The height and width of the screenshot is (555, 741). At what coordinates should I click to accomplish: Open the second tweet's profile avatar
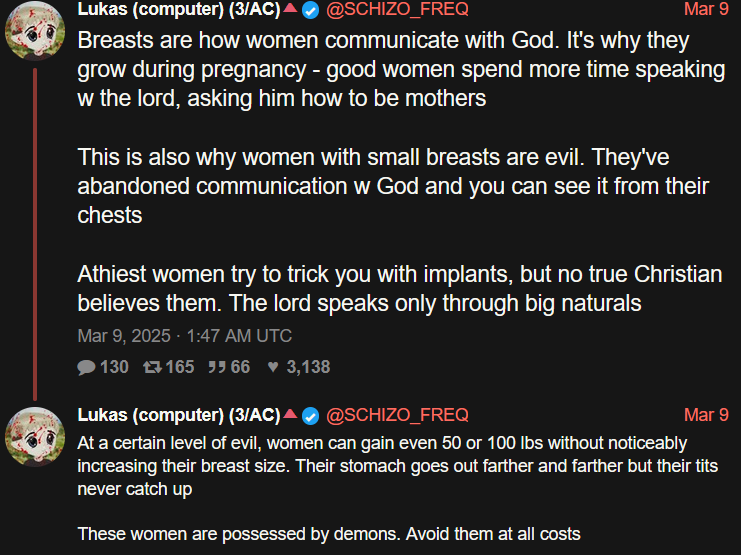tap(35, 437)
